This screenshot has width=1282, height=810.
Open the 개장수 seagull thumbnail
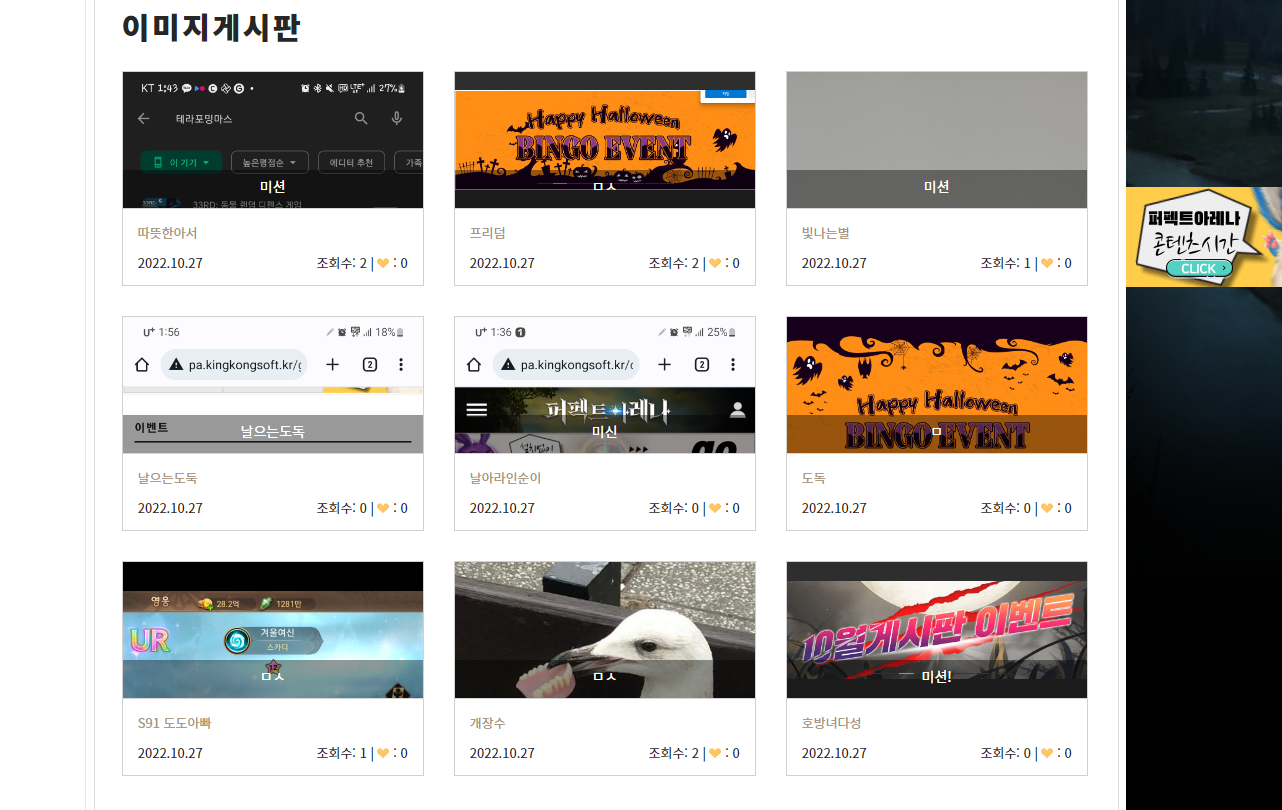point(605,630)
